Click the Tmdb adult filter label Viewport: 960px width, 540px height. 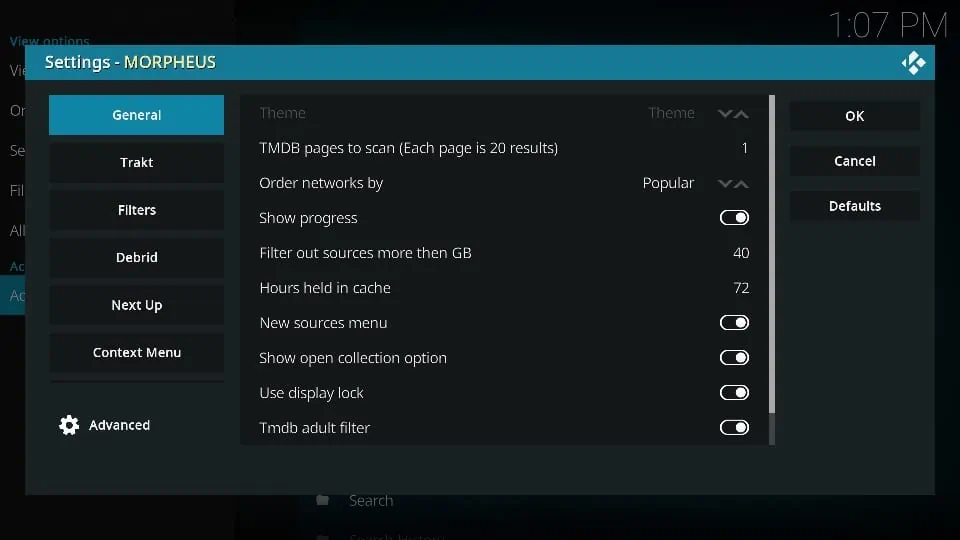(x=314, y=427)
